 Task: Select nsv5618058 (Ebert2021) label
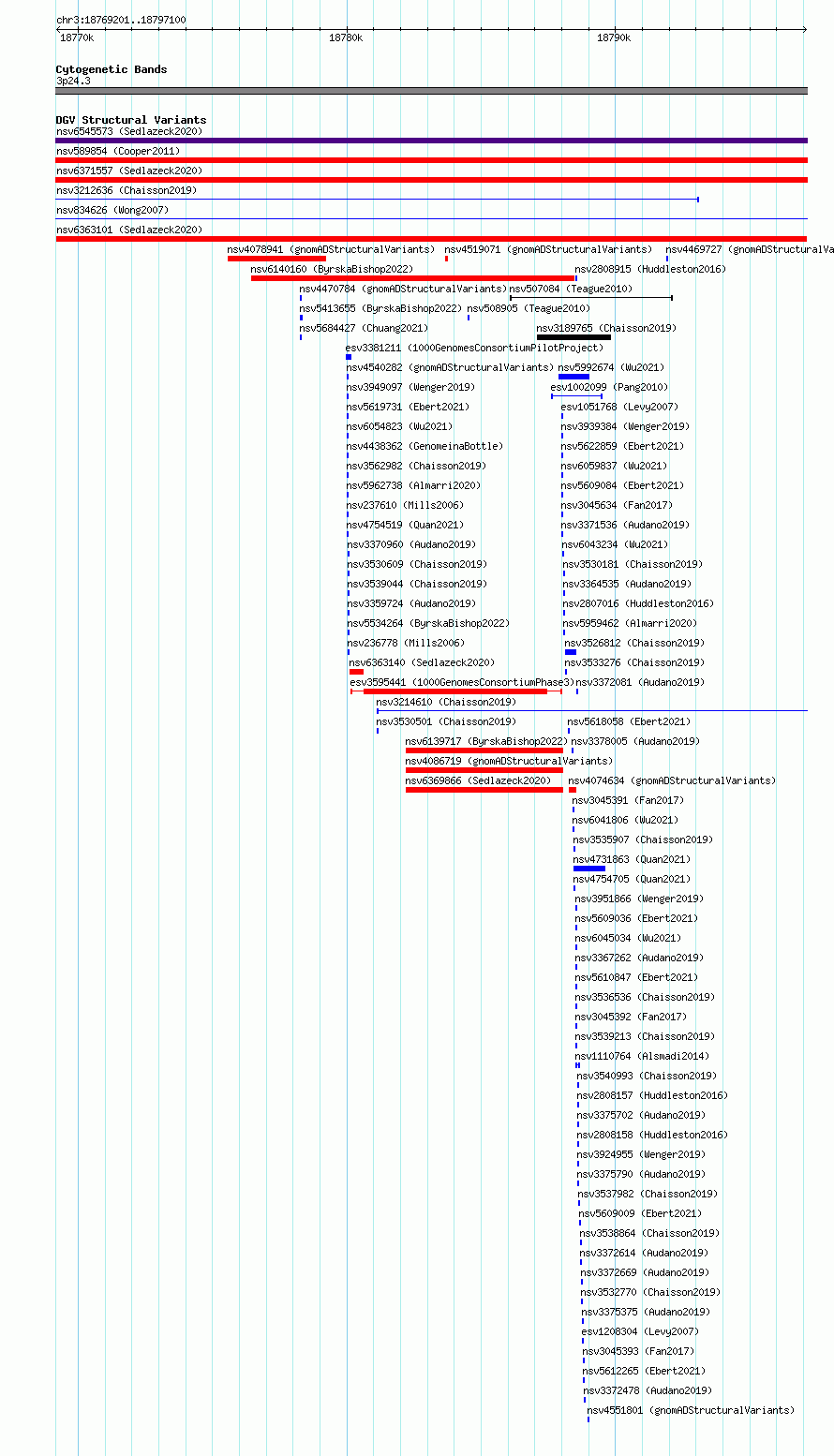[x=629, y=721]
